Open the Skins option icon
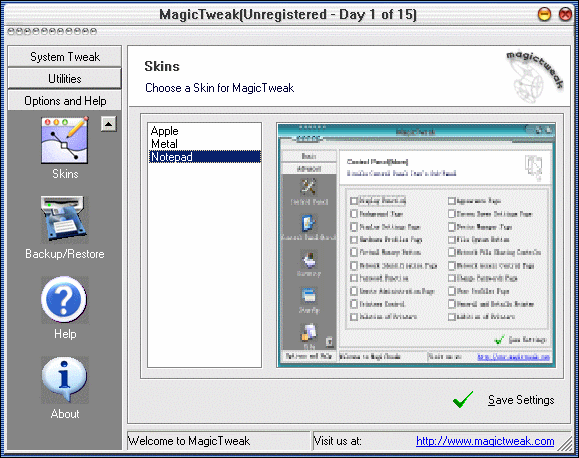579x458 pixels. 65,140
